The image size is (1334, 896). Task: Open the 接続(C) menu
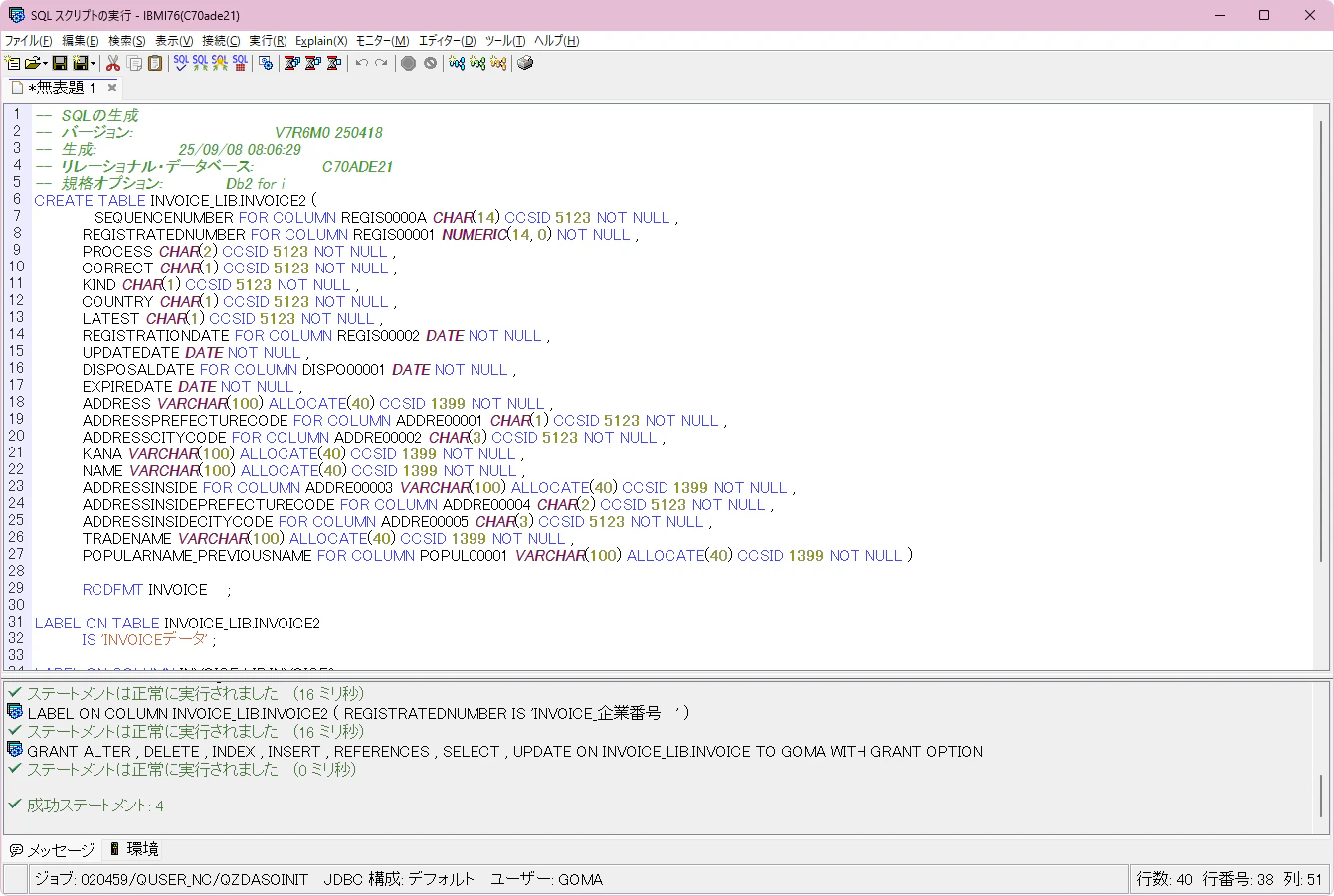[x=221, y=41]
